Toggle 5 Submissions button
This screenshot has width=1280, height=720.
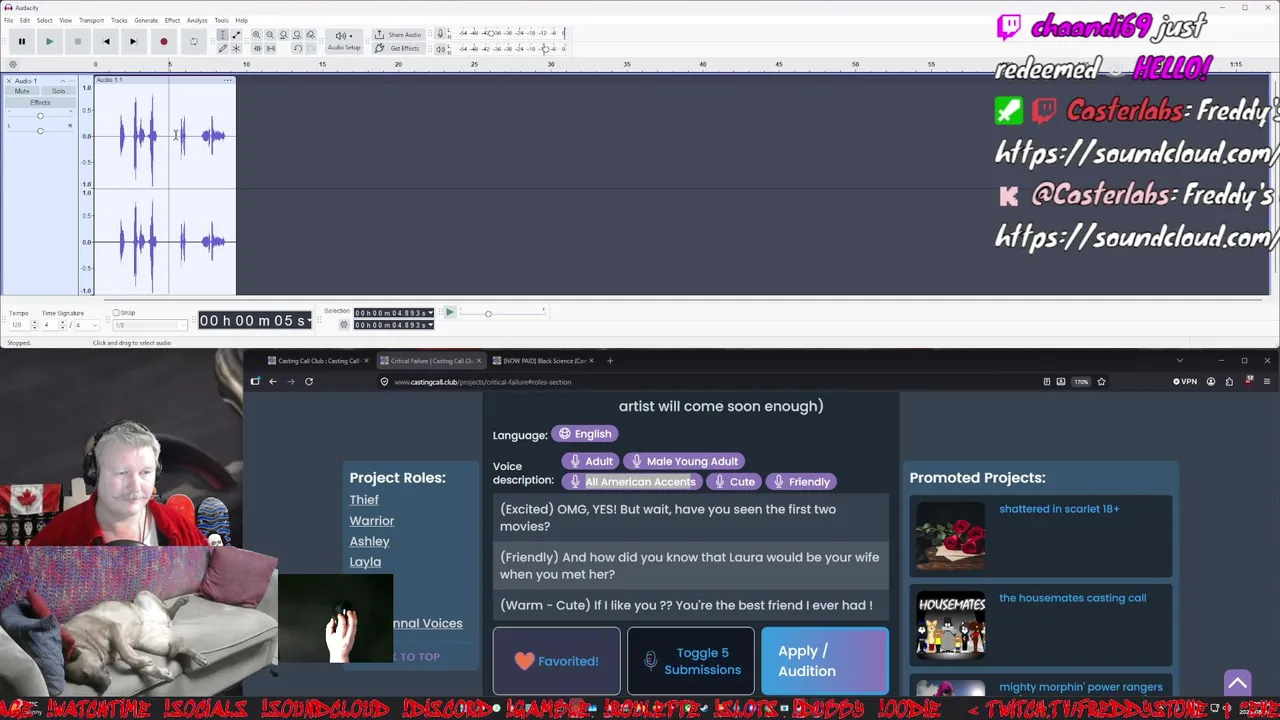pyautogui.click(x=690, y=661)
